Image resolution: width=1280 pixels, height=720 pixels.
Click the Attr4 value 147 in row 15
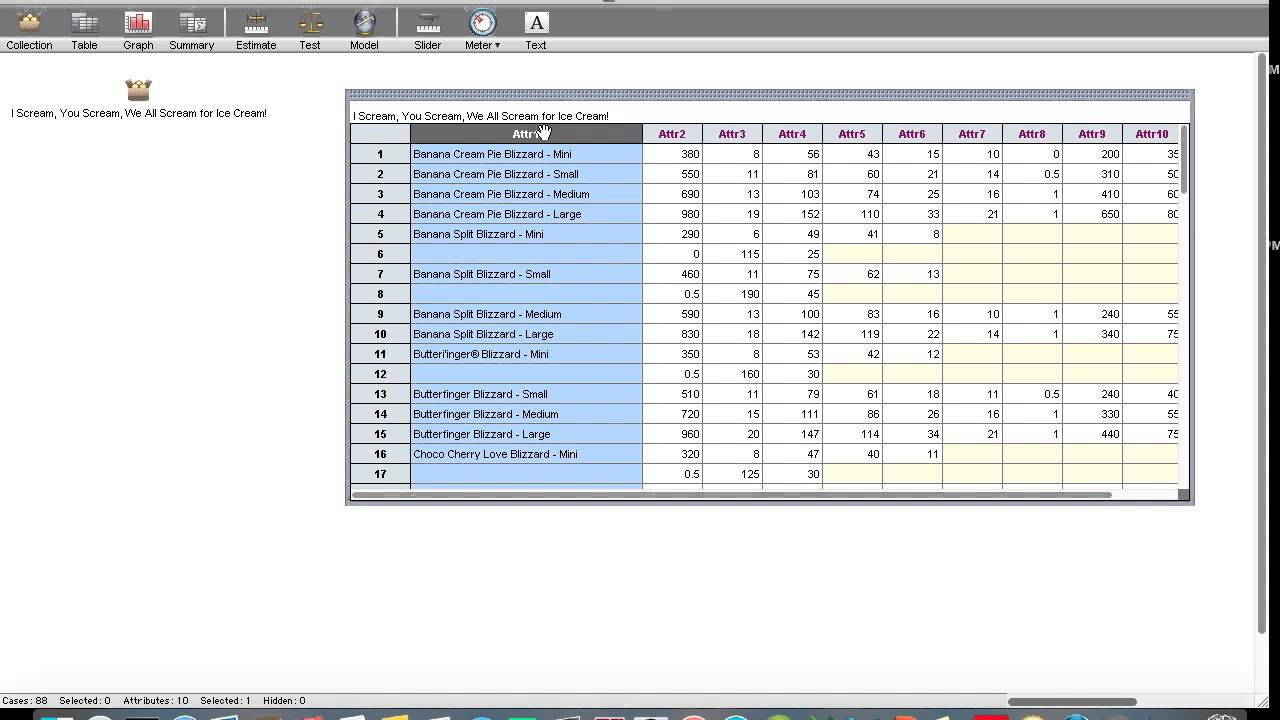tap(792, 434)
